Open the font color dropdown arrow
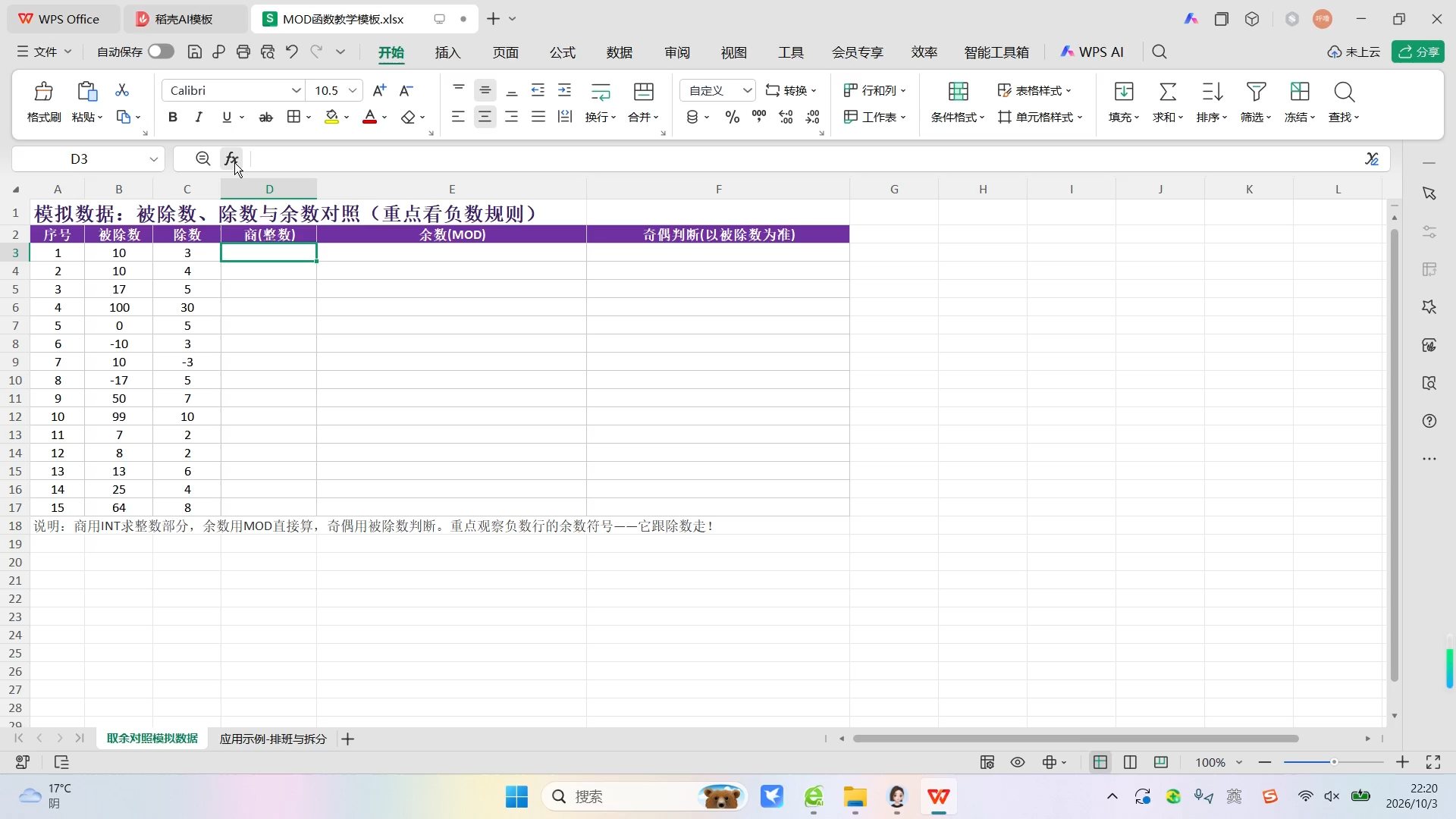 point(384,117)
